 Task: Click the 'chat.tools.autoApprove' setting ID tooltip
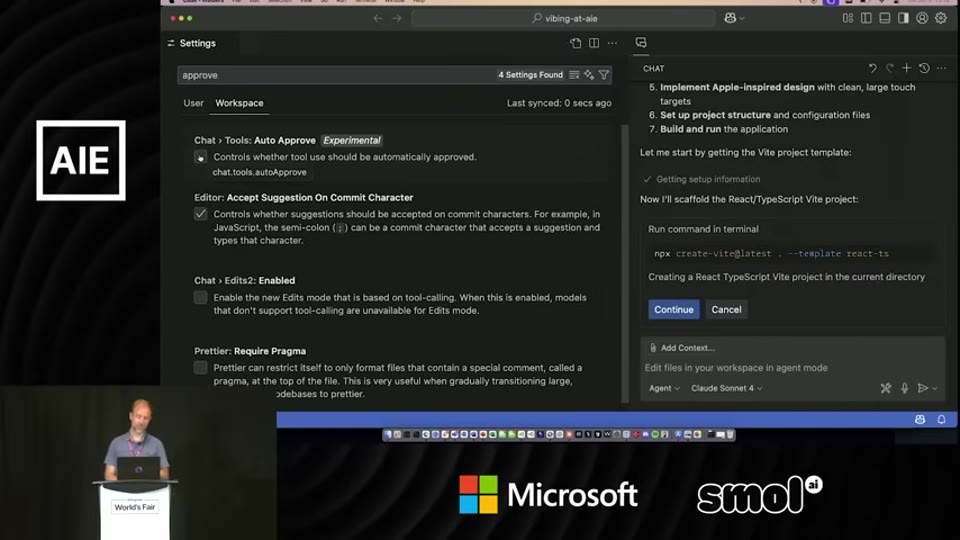click(260, 173)
